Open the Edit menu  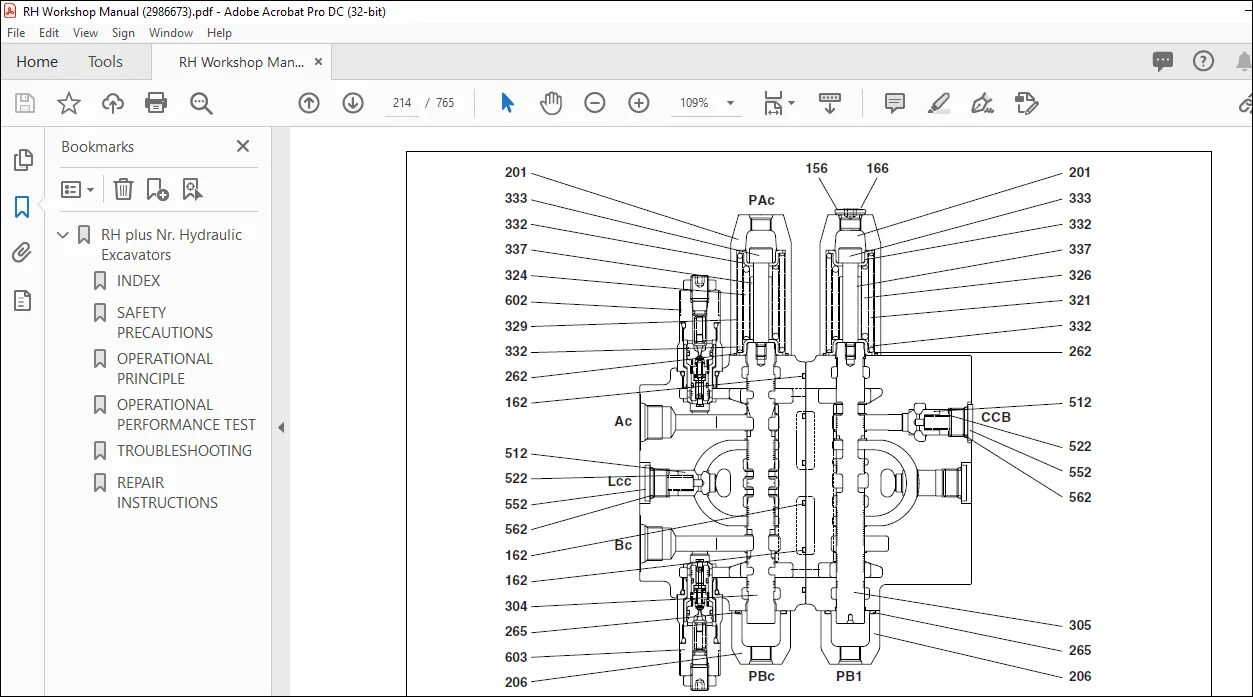point(49,33)
